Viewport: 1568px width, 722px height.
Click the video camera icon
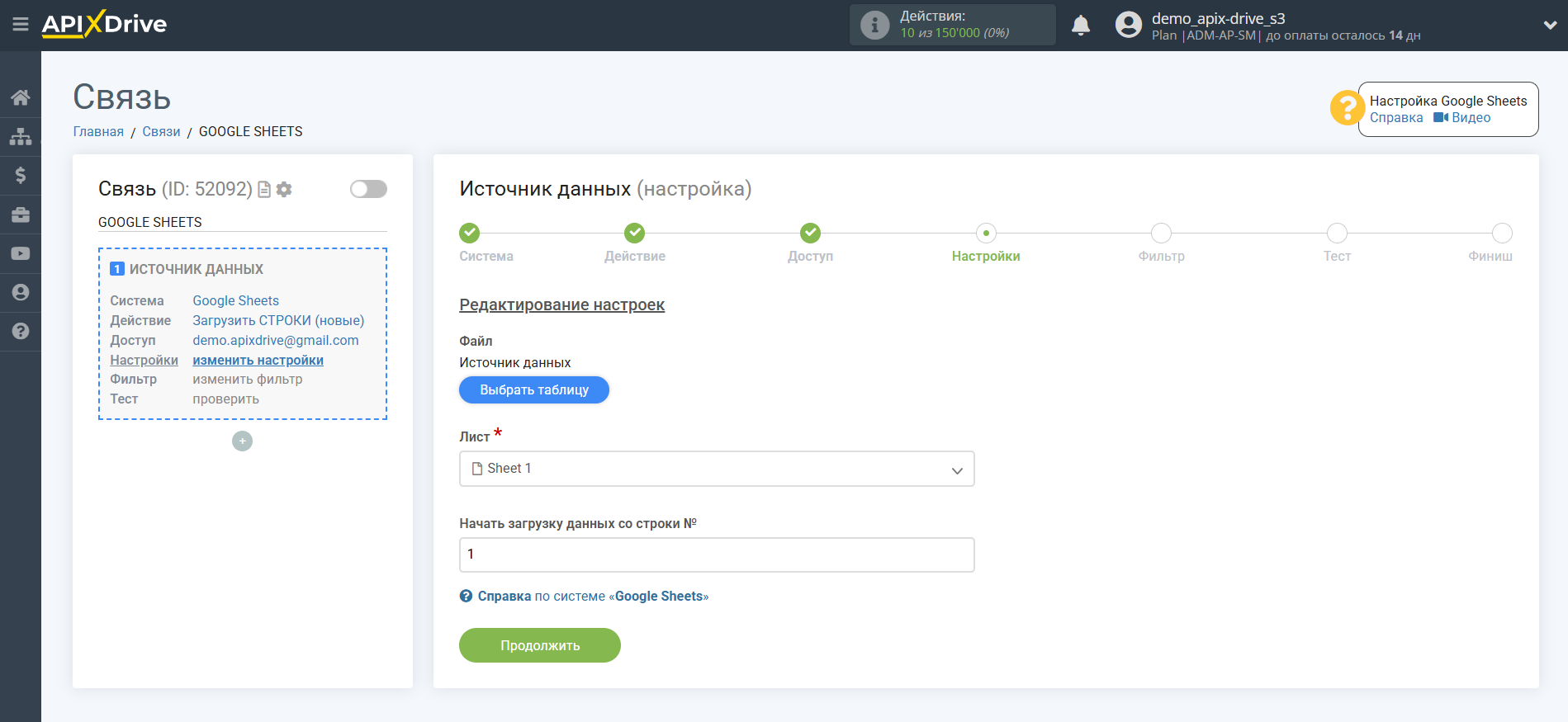point(1441,117)
